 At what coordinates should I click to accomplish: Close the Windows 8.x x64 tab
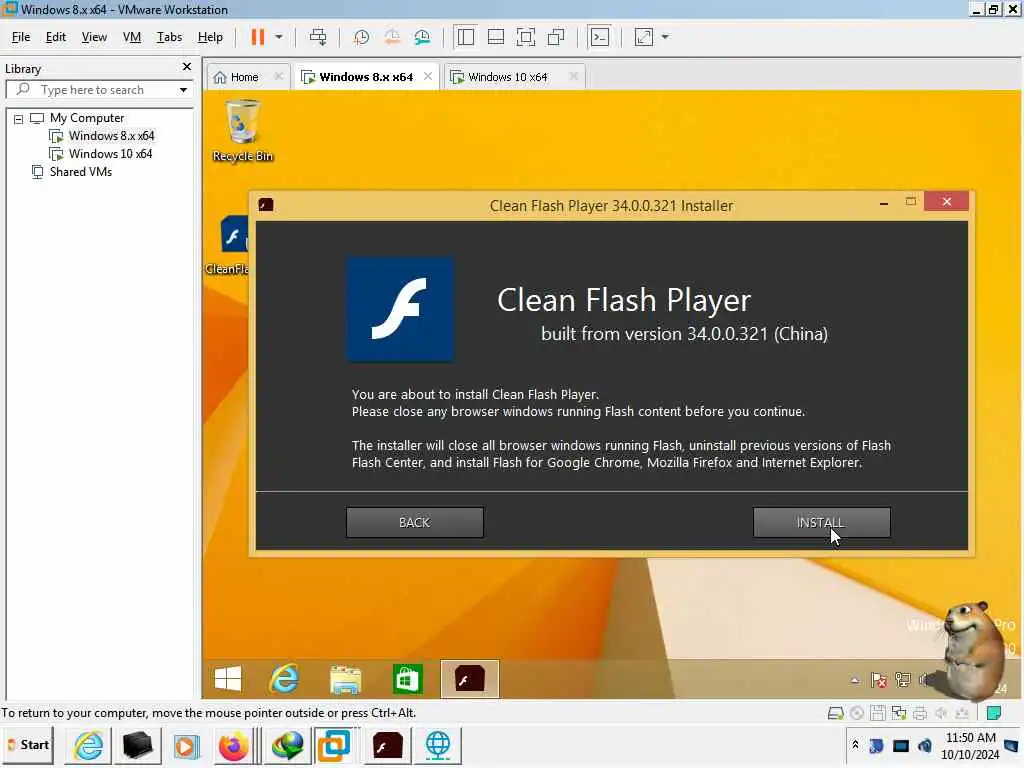428,76
